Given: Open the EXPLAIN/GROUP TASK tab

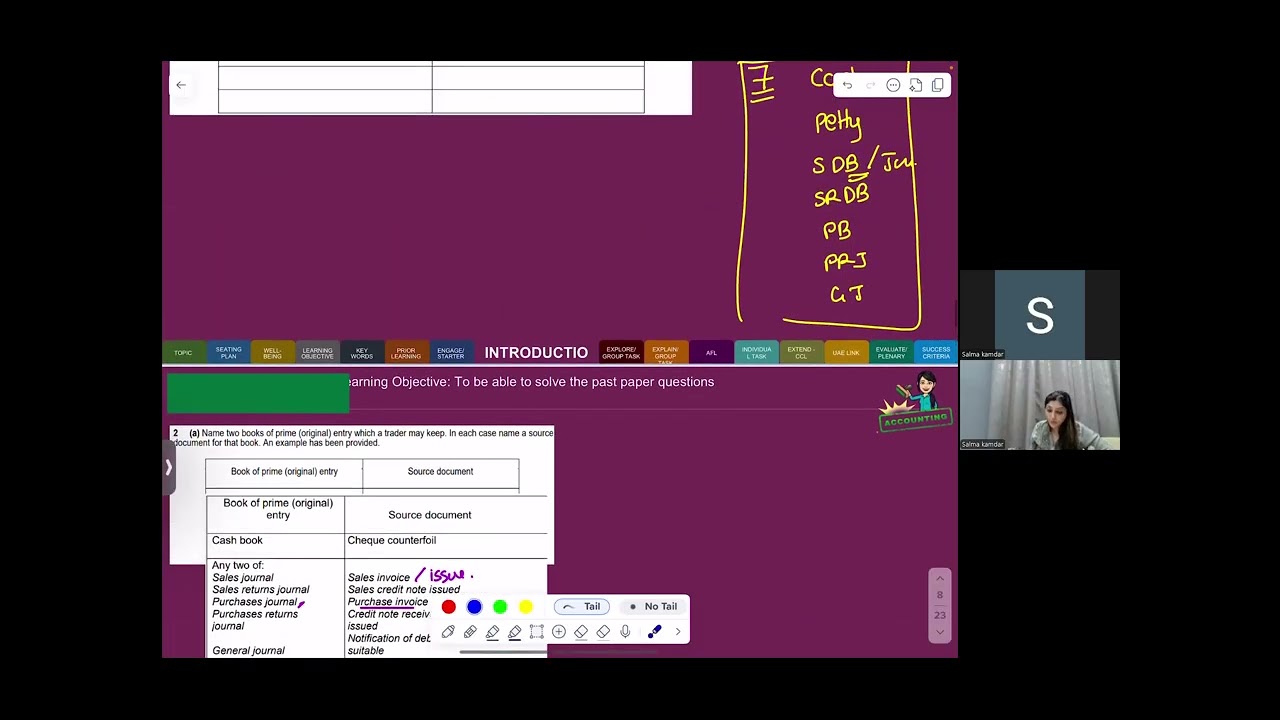Looking at the screenshot, I should 665,353.
